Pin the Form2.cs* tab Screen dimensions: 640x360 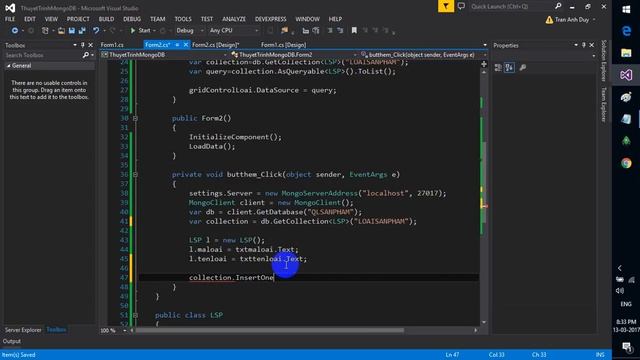click(x=177, y=45)
